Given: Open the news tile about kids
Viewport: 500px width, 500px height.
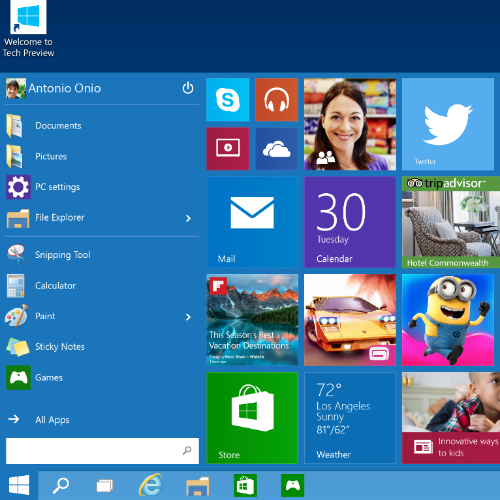Looking at the screenshot, I should (x=451, y=418).
